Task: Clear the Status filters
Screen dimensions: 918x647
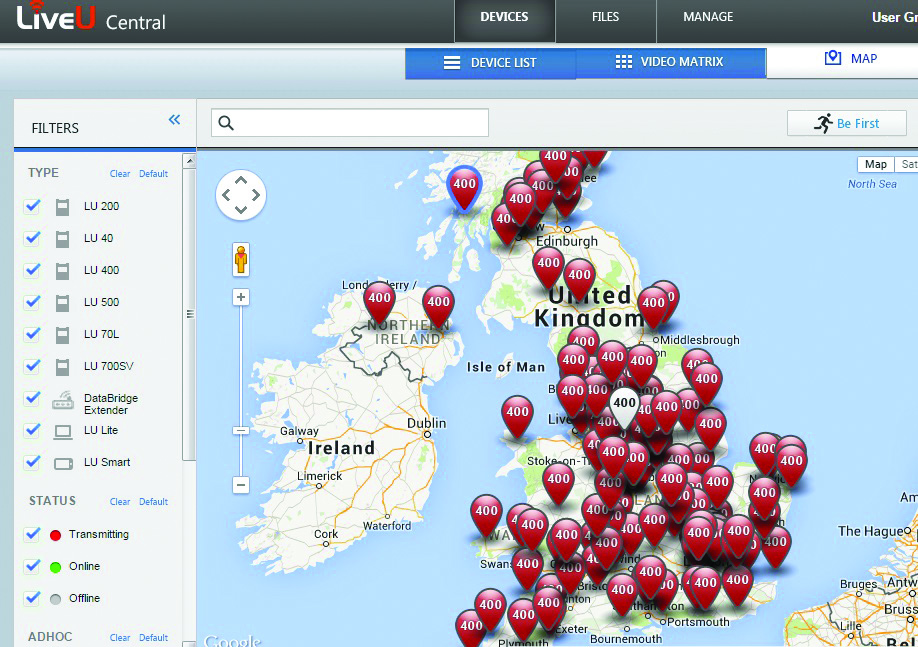Action: (x=120, y=502)
